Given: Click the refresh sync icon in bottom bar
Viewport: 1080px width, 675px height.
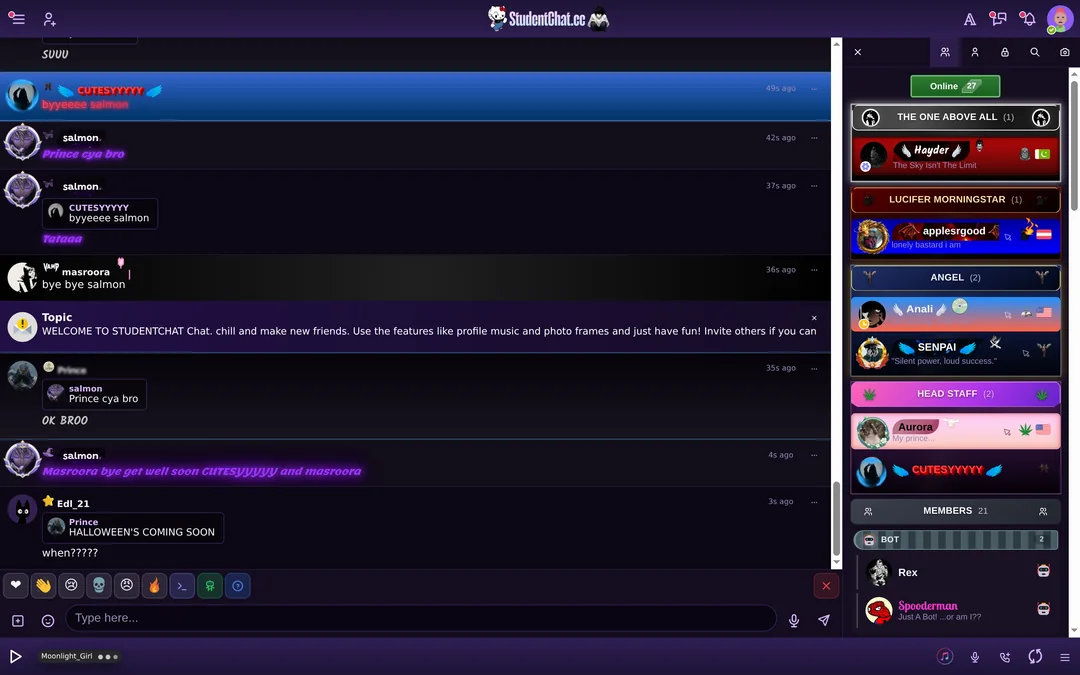Looking at the screenshot, I should [1035, 656].
